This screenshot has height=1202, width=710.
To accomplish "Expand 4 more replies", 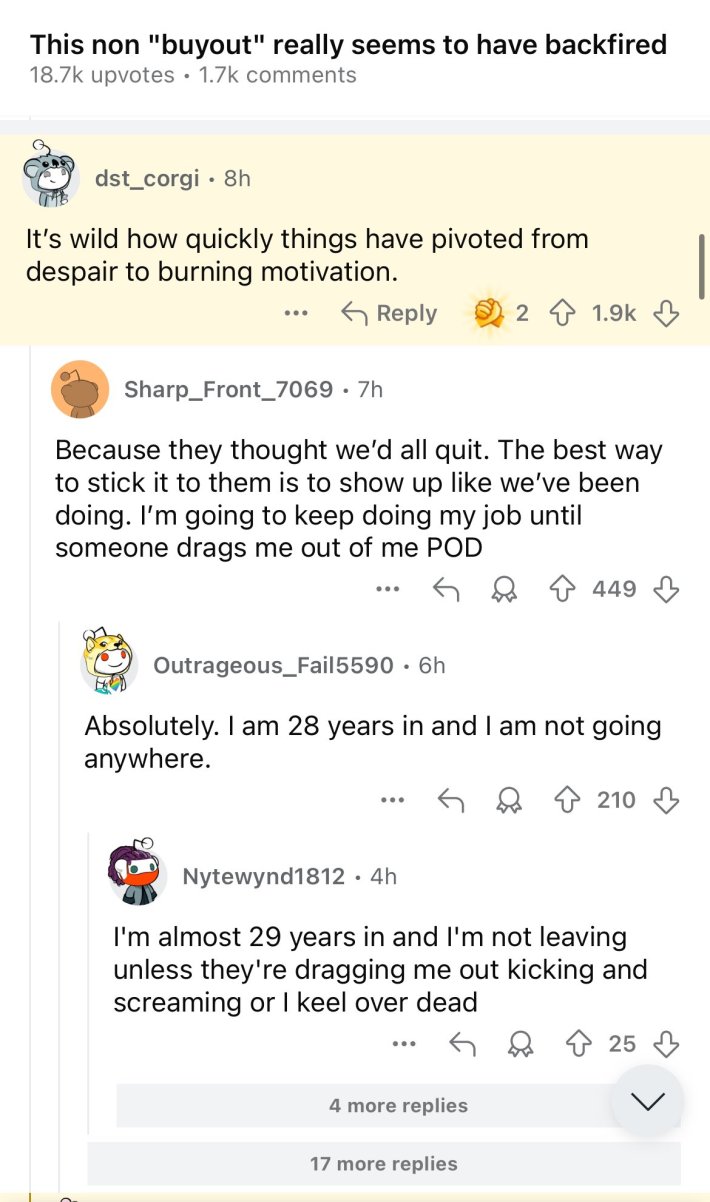I will coord(398,1105).
